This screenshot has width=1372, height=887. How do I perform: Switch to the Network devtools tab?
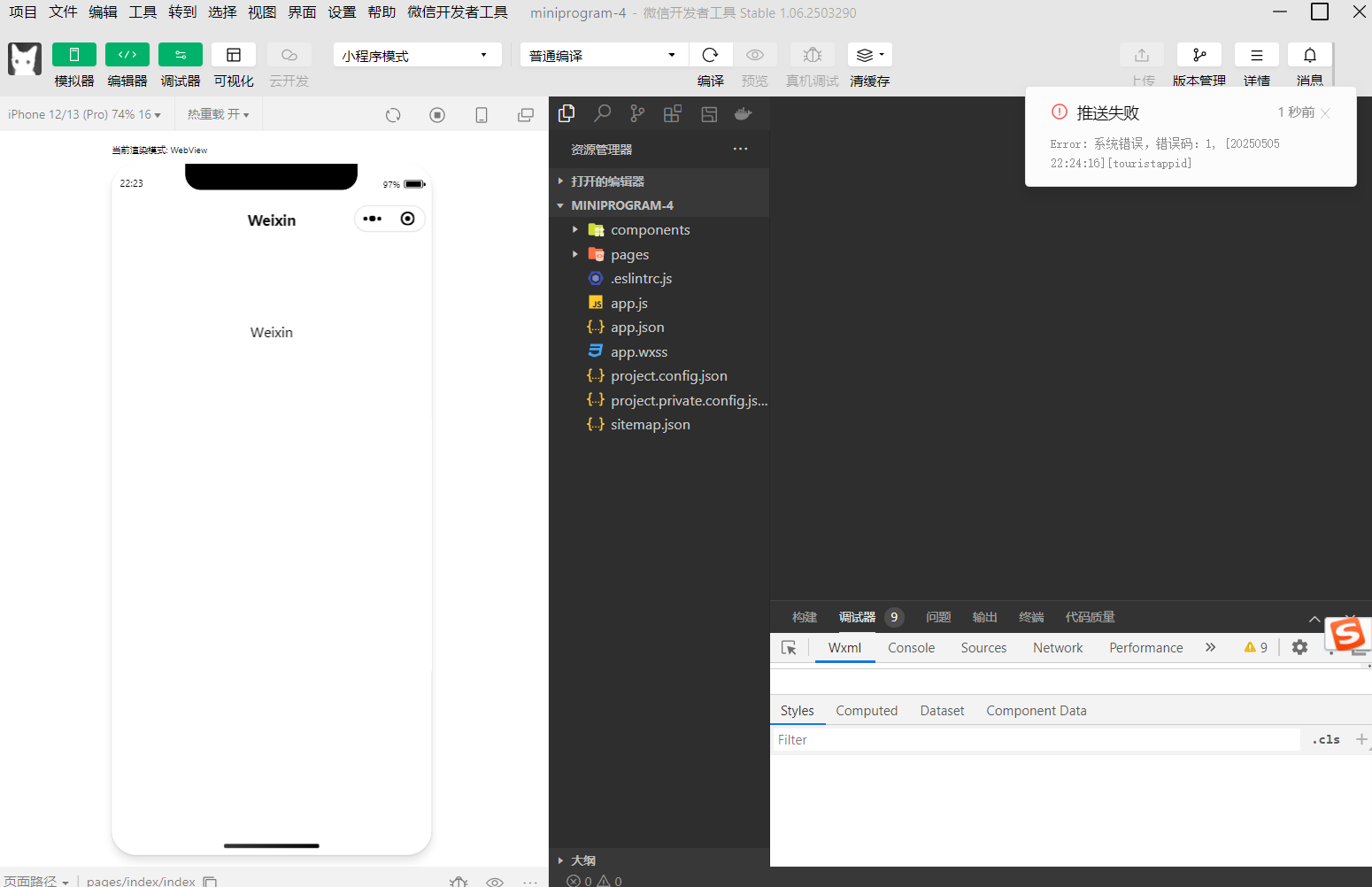(1058, 648)
